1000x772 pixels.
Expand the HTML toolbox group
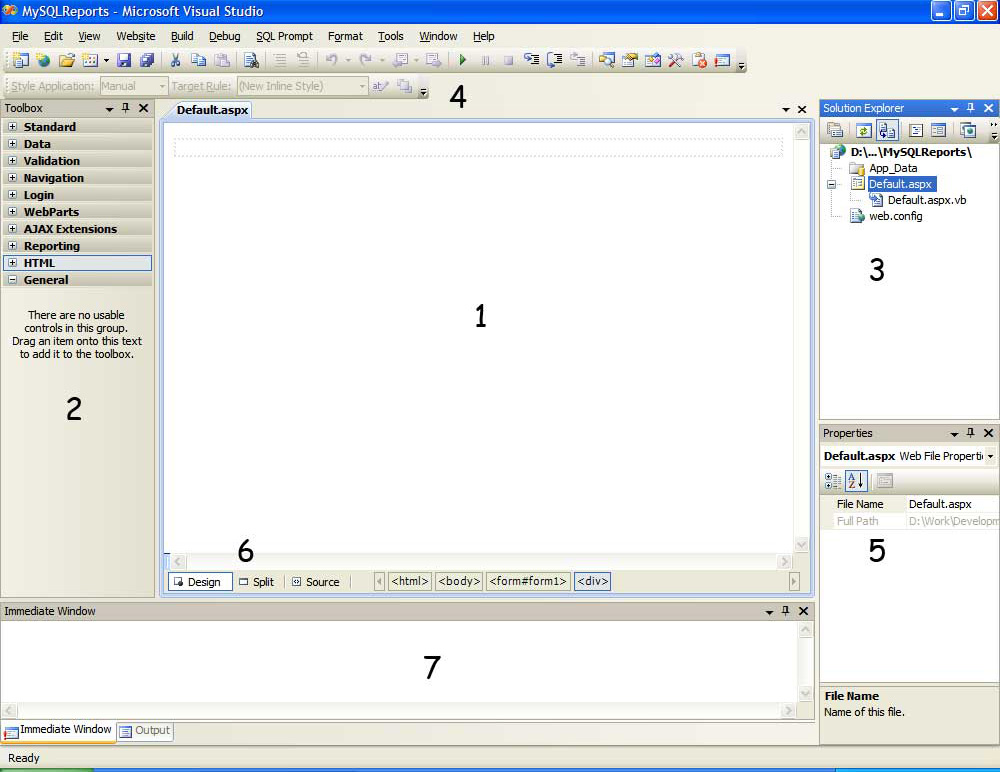12,262
